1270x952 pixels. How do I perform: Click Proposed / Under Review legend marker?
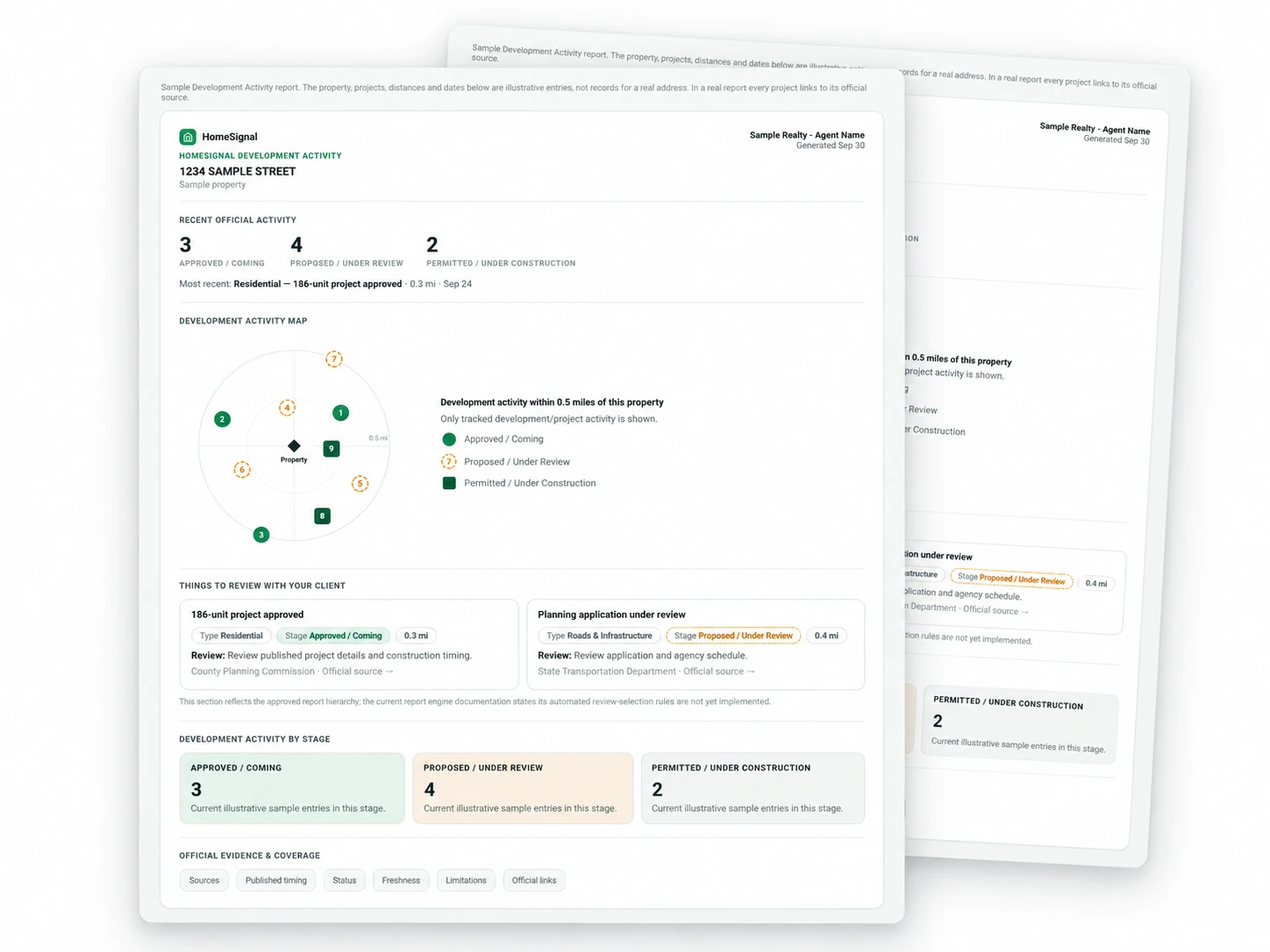coord(449,461)
